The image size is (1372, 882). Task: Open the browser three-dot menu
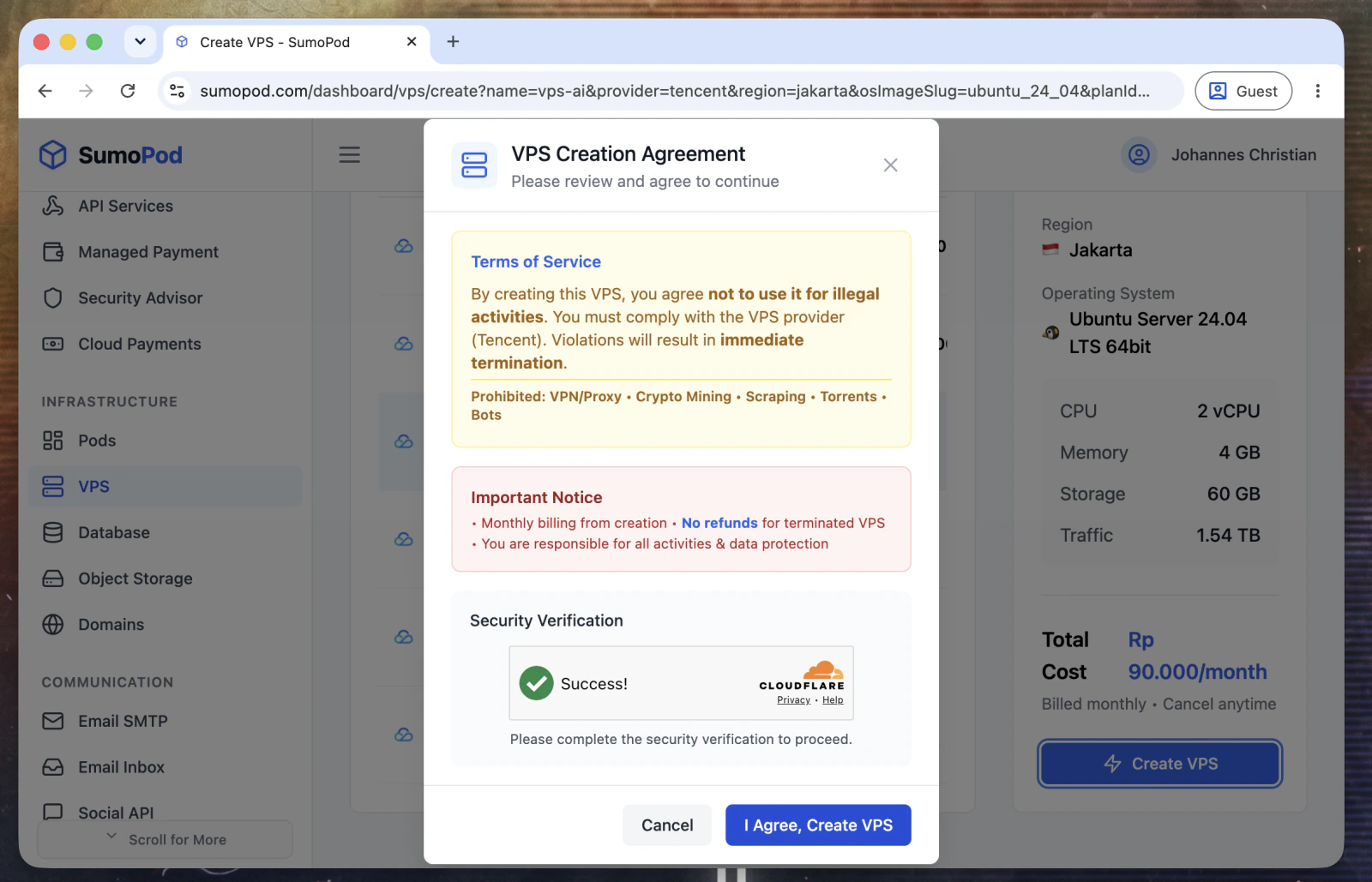tap(1318, 91)
